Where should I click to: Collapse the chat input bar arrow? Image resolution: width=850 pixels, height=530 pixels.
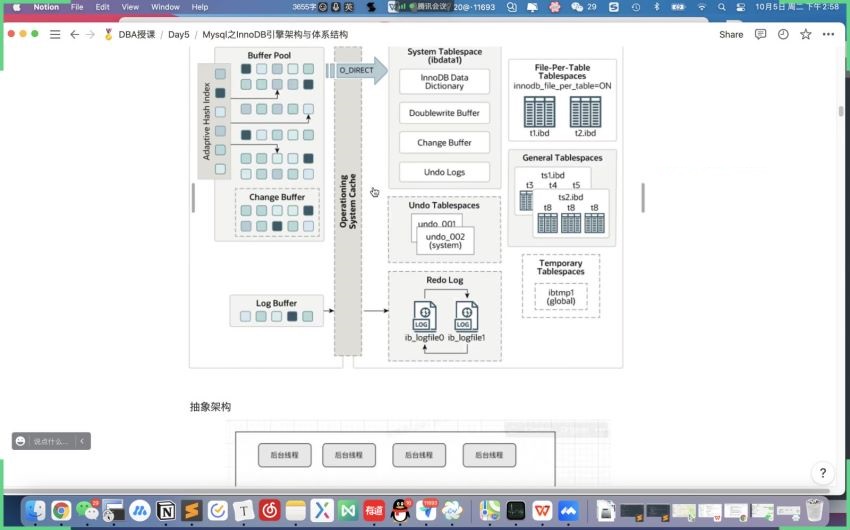point(82,441)
